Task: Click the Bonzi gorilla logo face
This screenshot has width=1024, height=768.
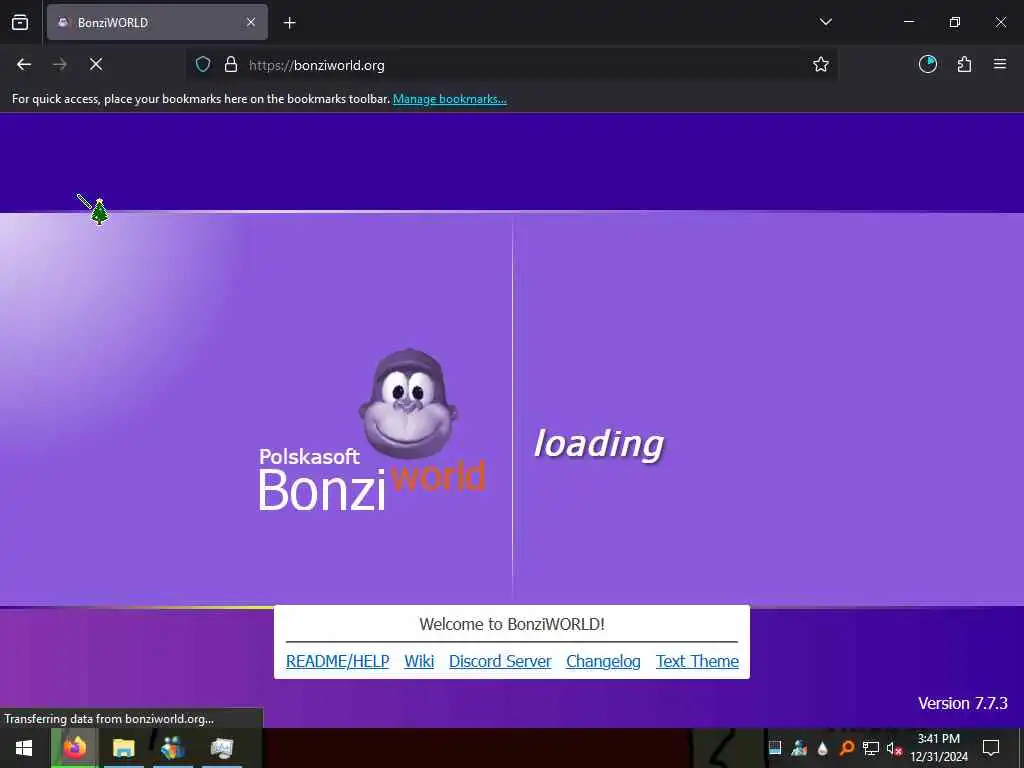Action: point(408,403)
